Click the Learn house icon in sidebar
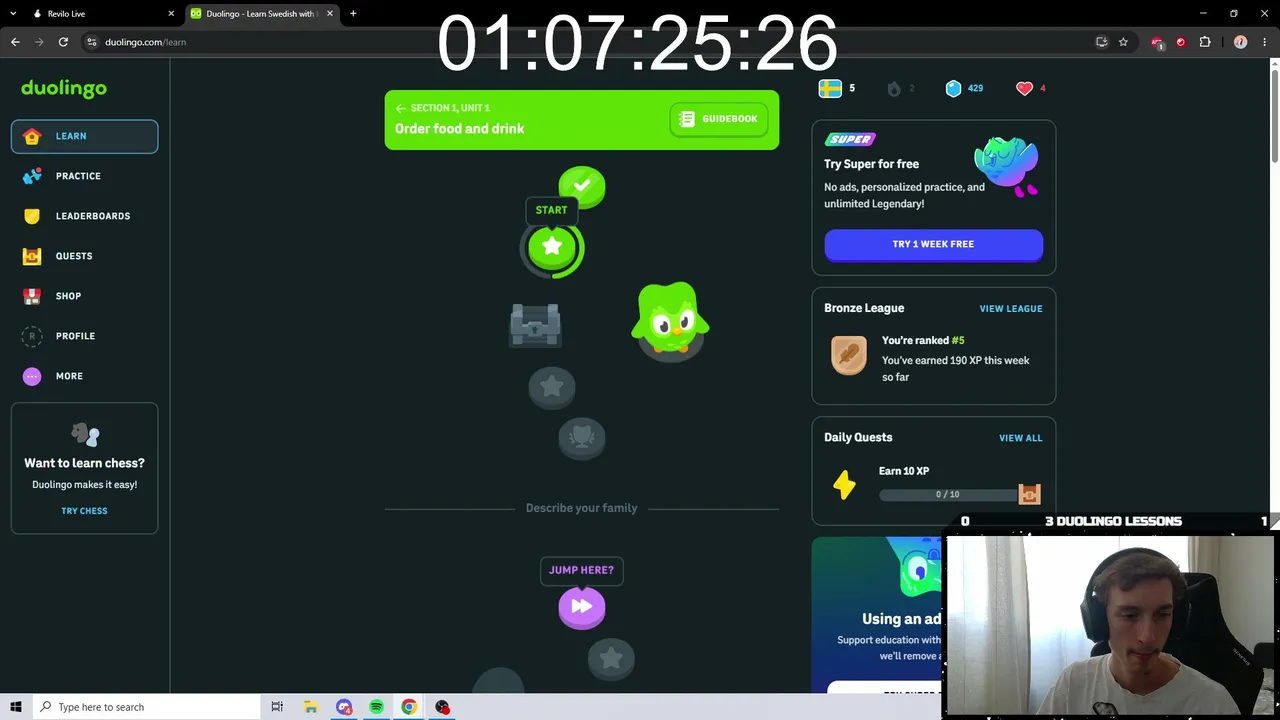The width and height of the screenshot is (1280, 720). [32, 136]
